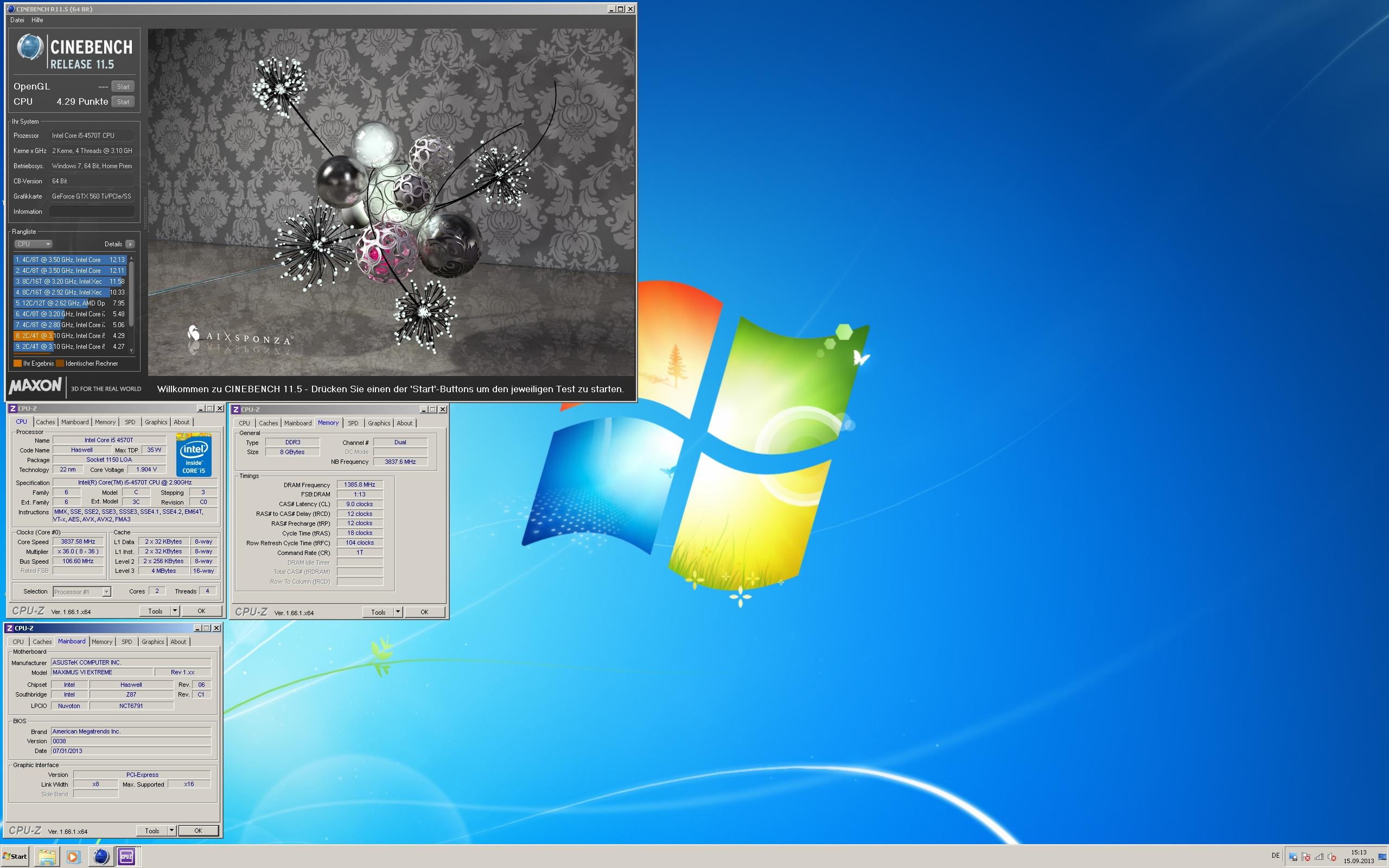Click OK in the CPU-Z Mainboard window
Screen dimensions: 1389x868
(198, 831)
